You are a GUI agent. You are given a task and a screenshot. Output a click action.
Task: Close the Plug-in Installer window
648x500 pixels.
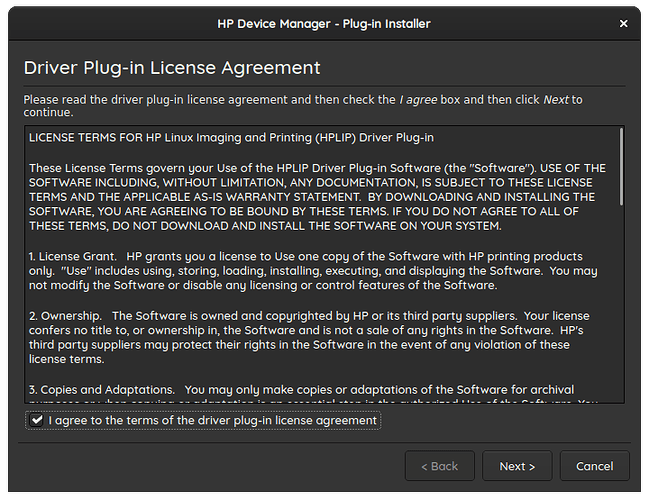[624, 23]
